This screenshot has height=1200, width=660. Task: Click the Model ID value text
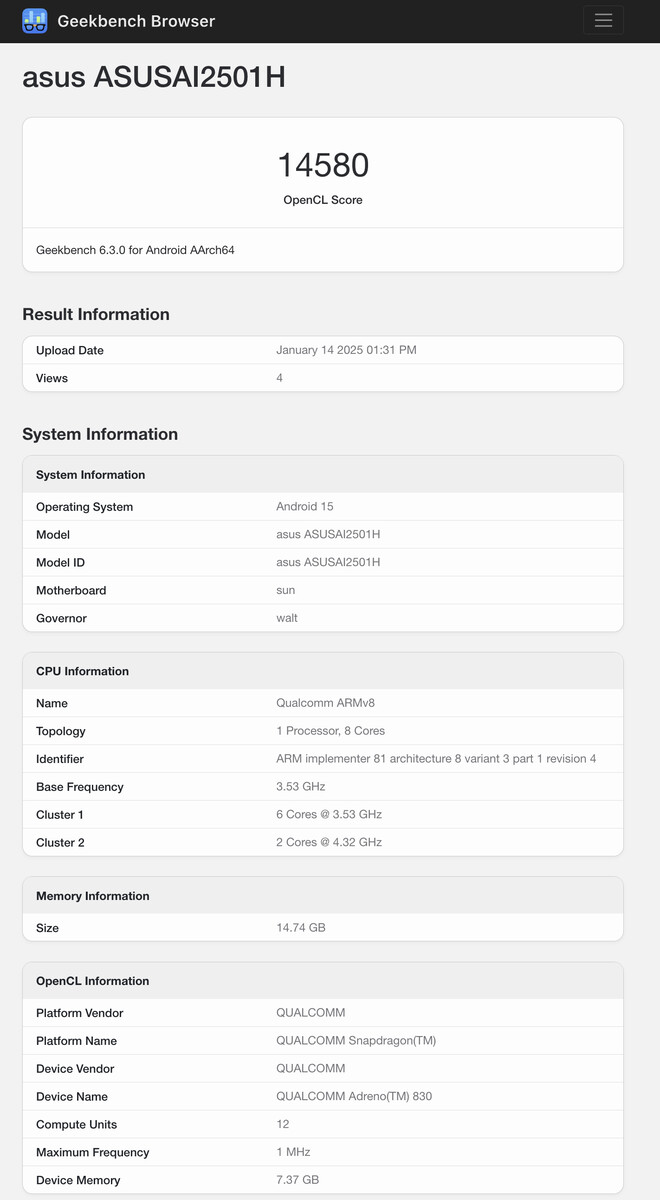tap(328, 562)
